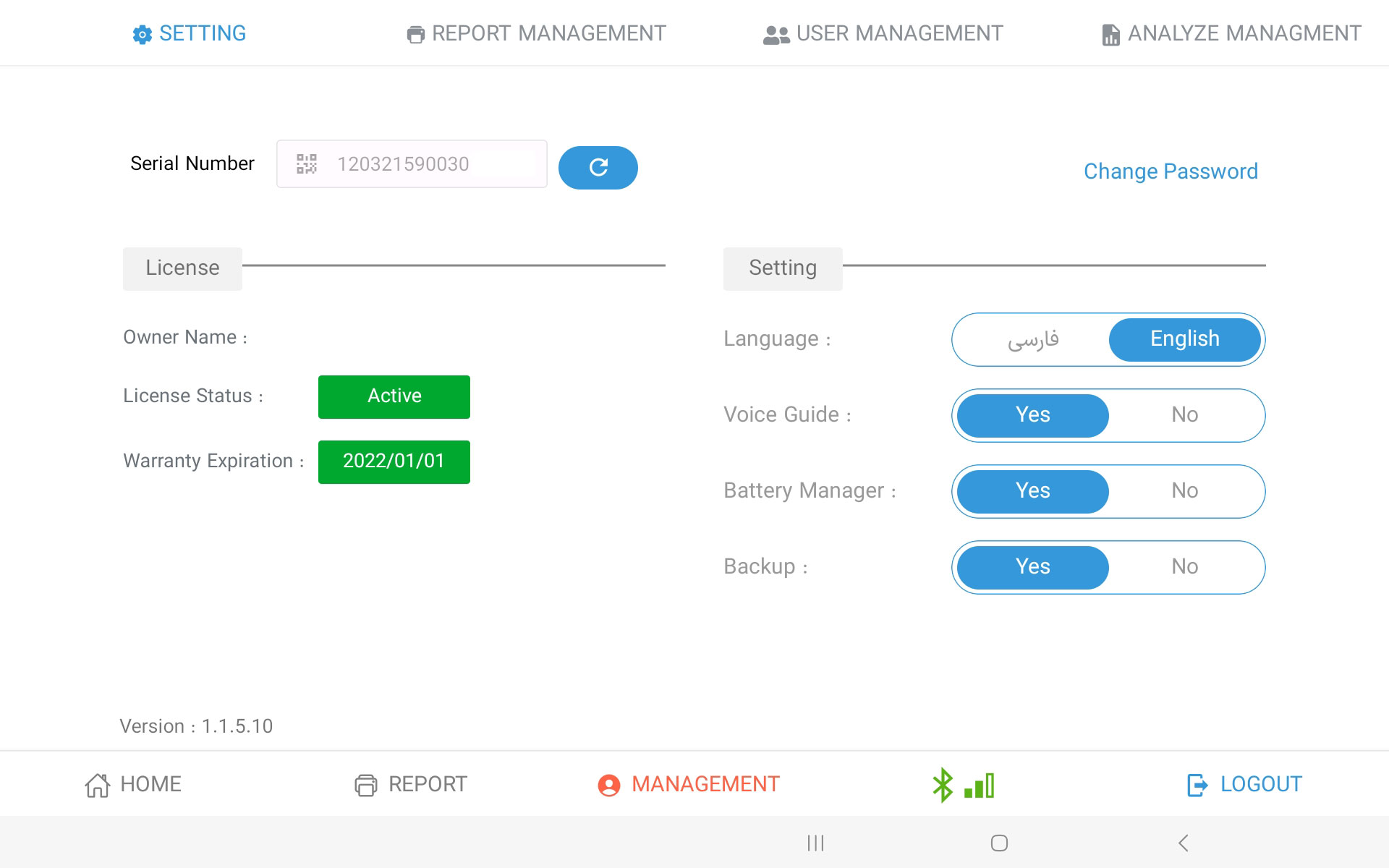This screenshot has width=1389, height=868.
Task: Tap the Android home square icon
Action: [x=999, y=843]
